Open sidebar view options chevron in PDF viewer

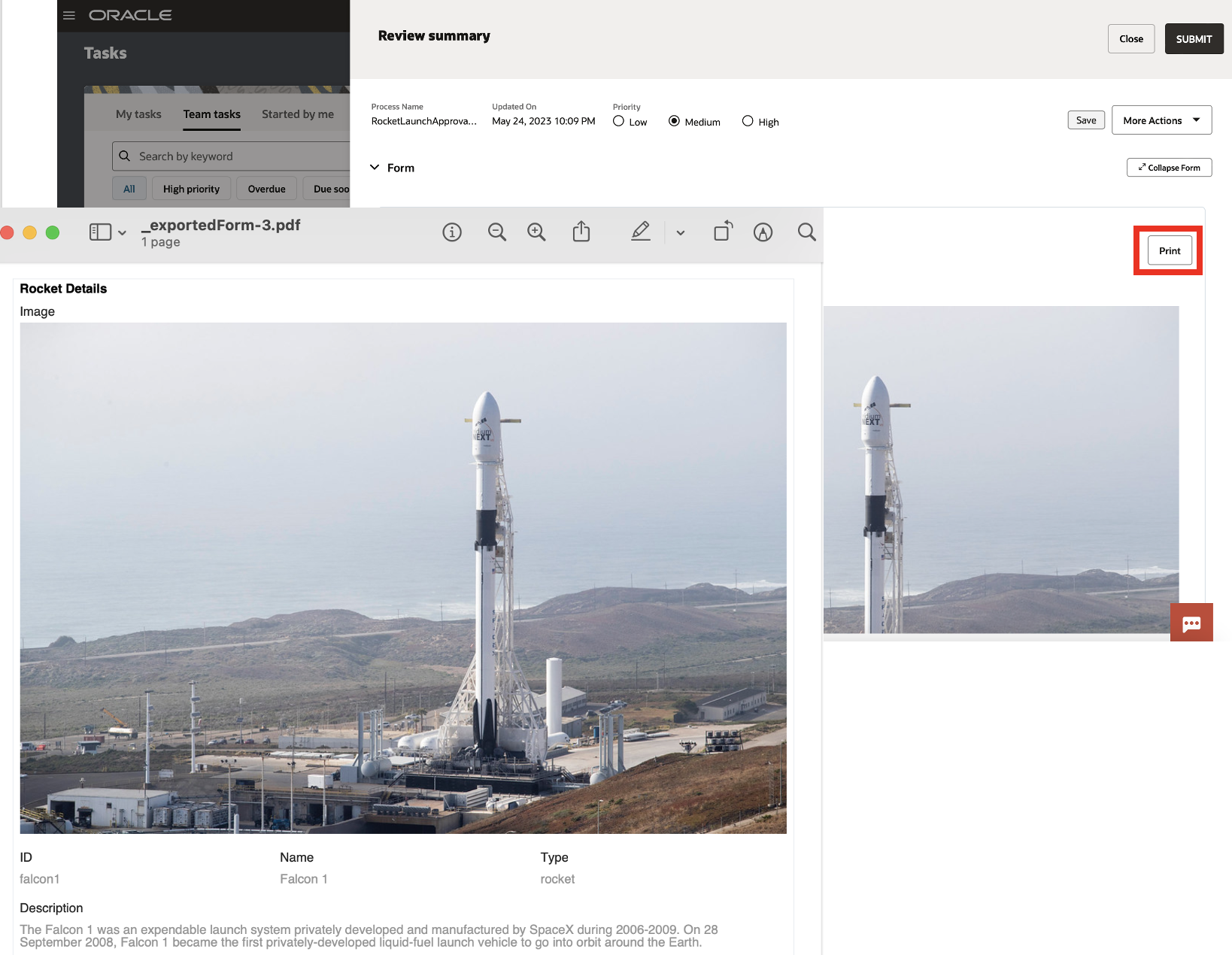tap(122, 233)
